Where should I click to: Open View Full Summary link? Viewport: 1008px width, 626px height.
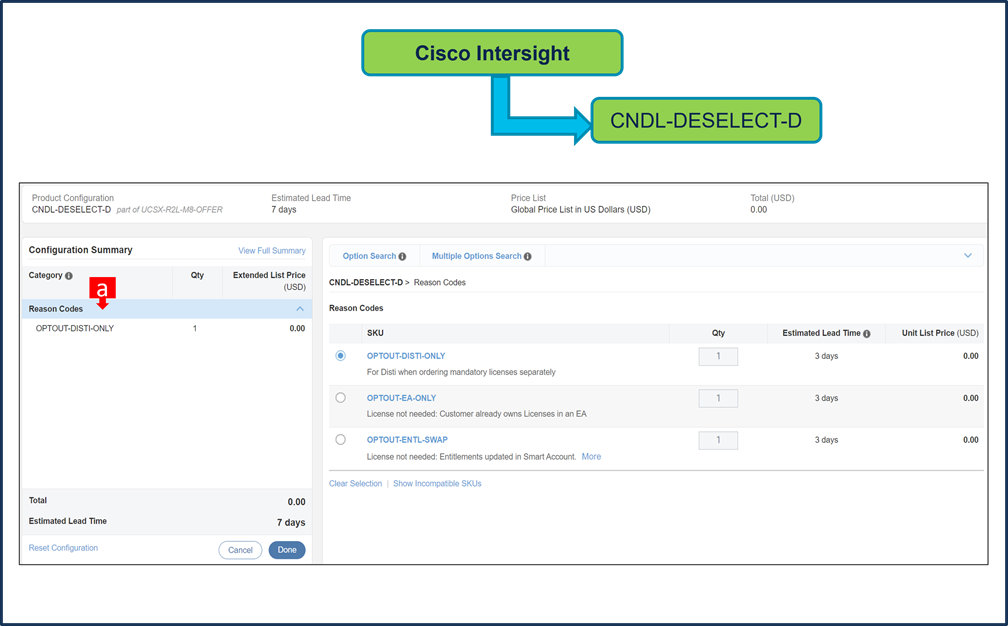point(272,251)
